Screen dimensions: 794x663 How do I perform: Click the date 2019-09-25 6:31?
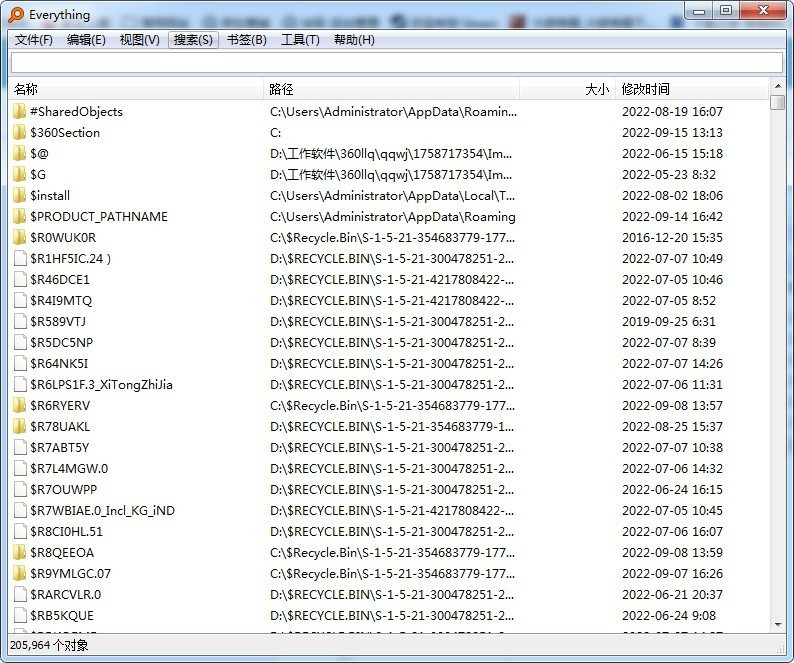(669, 322)
